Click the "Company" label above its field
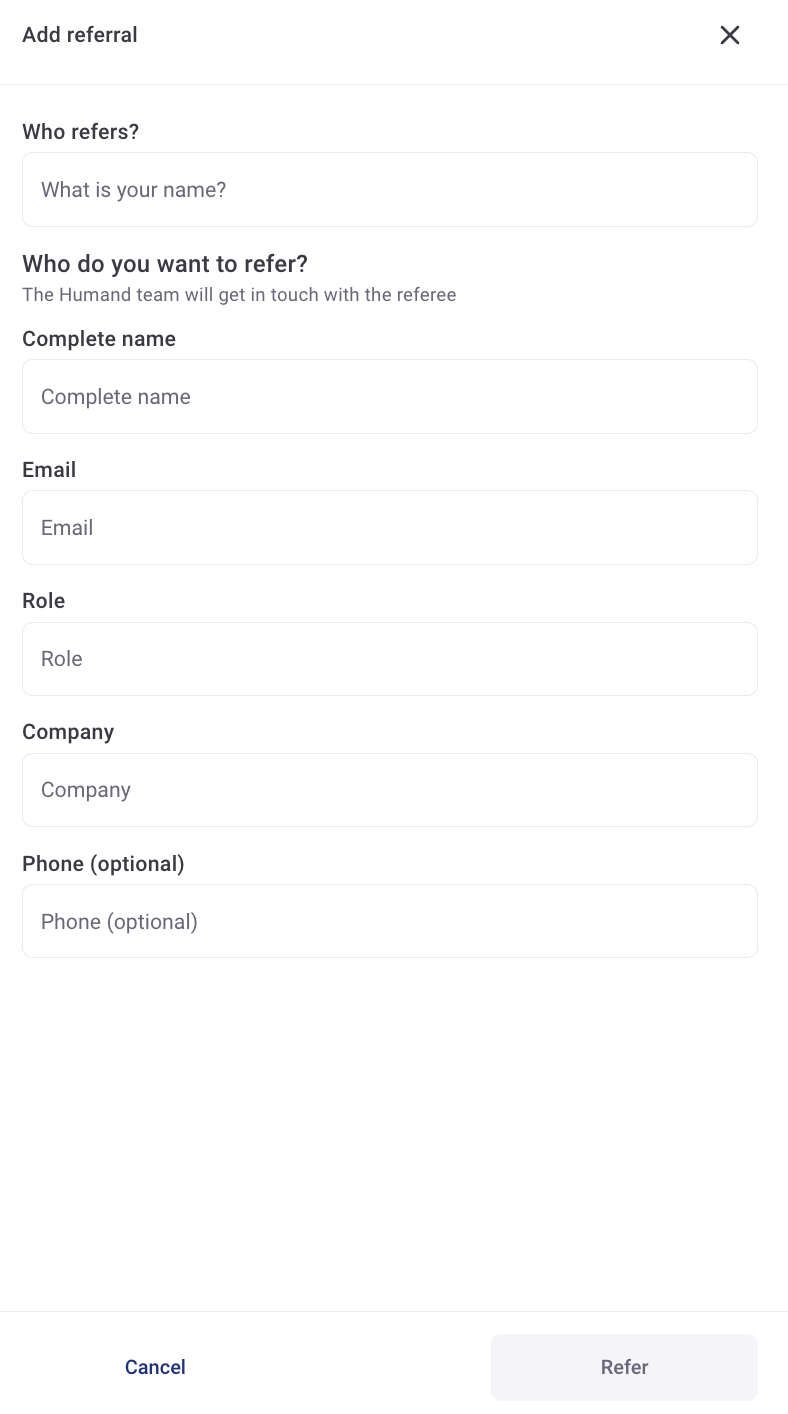 pos(68,732)
